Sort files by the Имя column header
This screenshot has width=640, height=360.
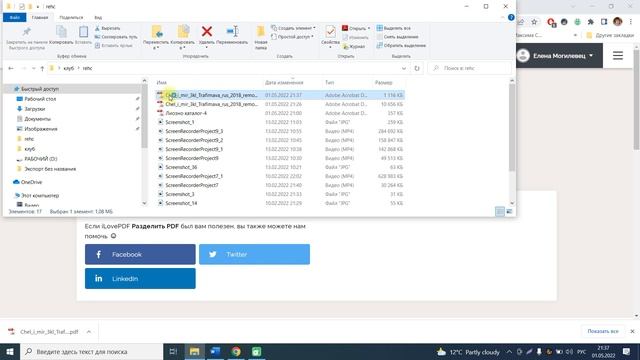(x=162, y=82)
